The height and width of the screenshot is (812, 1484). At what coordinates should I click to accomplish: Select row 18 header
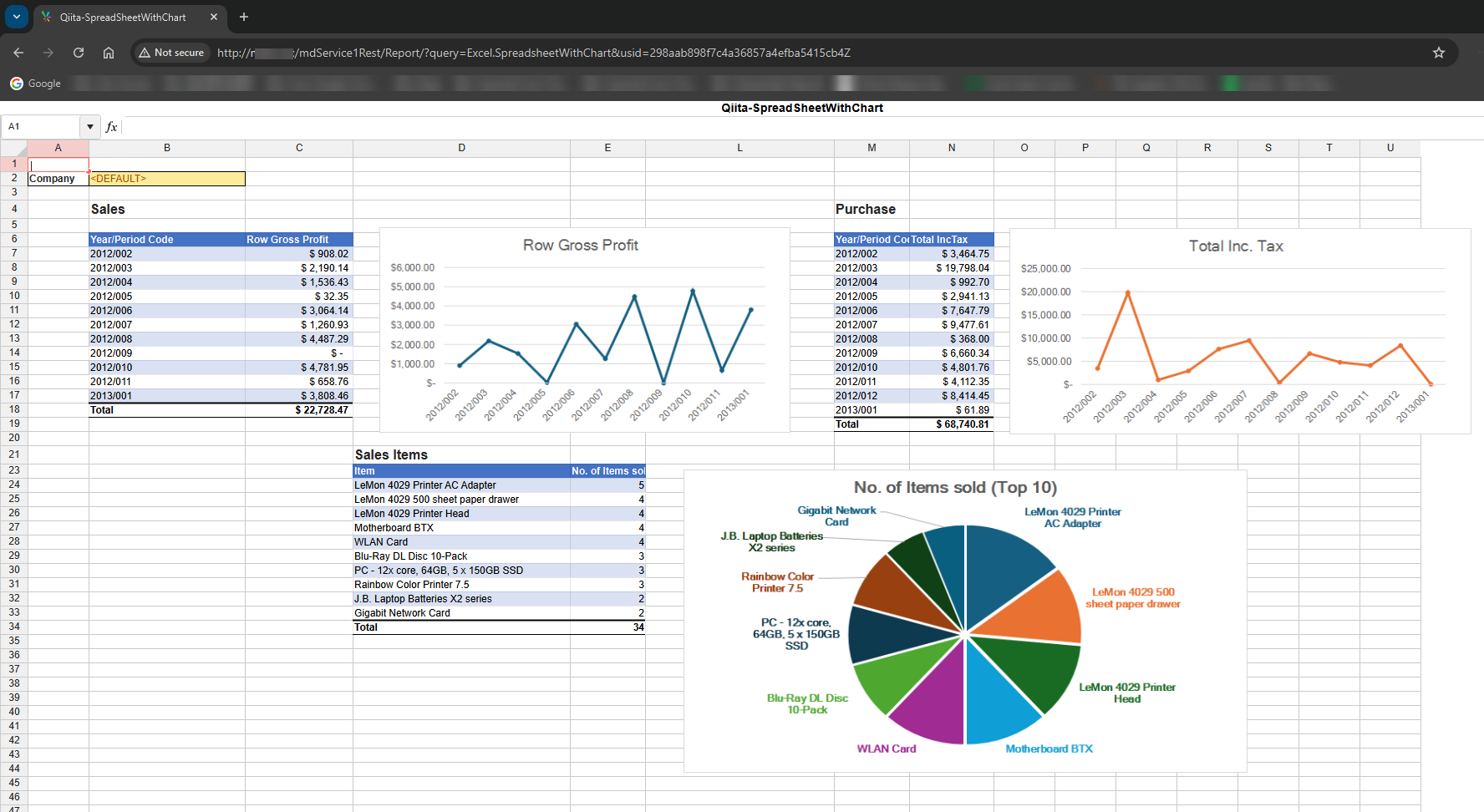(14, 409)
